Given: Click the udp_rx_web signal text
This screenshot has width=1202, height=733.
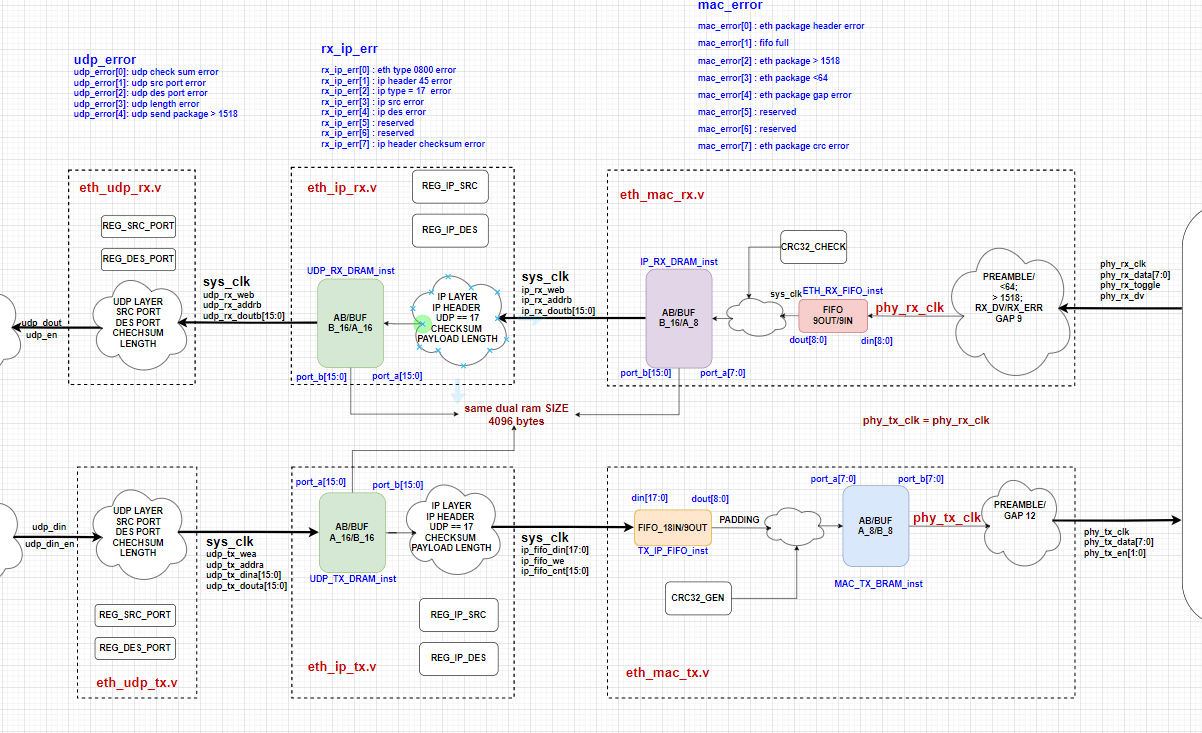Looking at the screenshot, I should pos(229,294).
